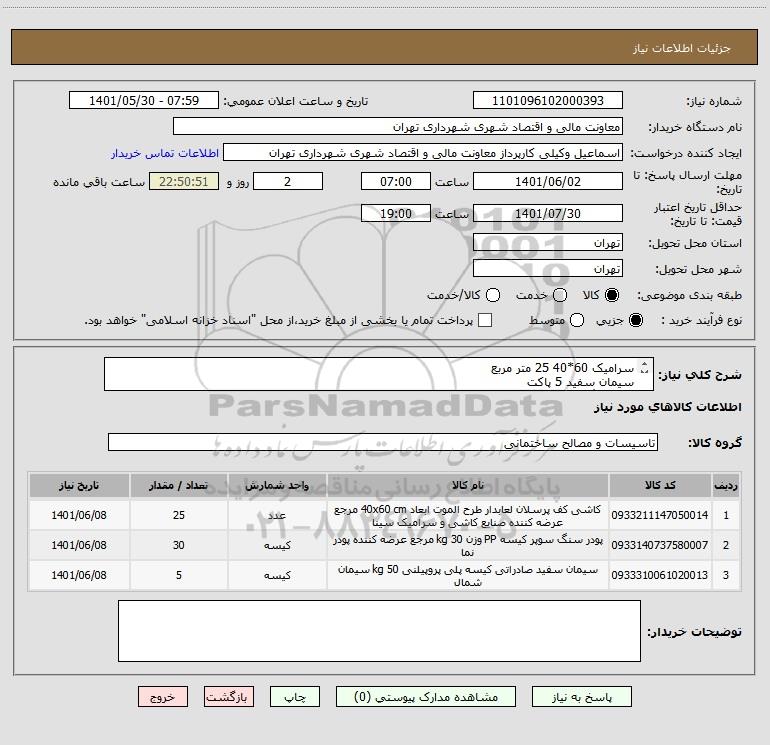Click product code 0933310061020013
770x745 pixels.
pyautogui.click(x=660, y=575)
